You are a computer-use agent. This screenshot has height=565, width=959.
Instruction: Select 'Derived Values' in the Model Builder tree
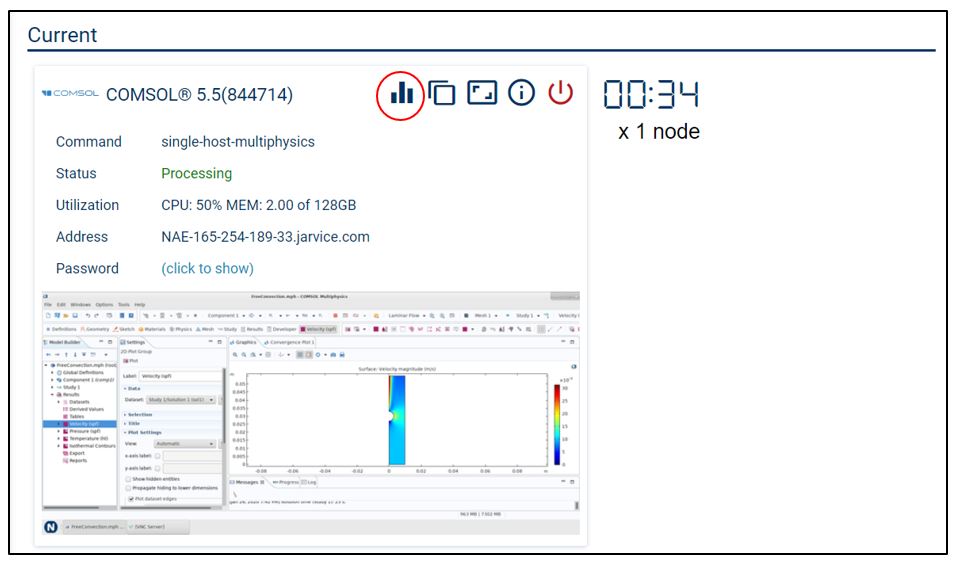(86, 409)
